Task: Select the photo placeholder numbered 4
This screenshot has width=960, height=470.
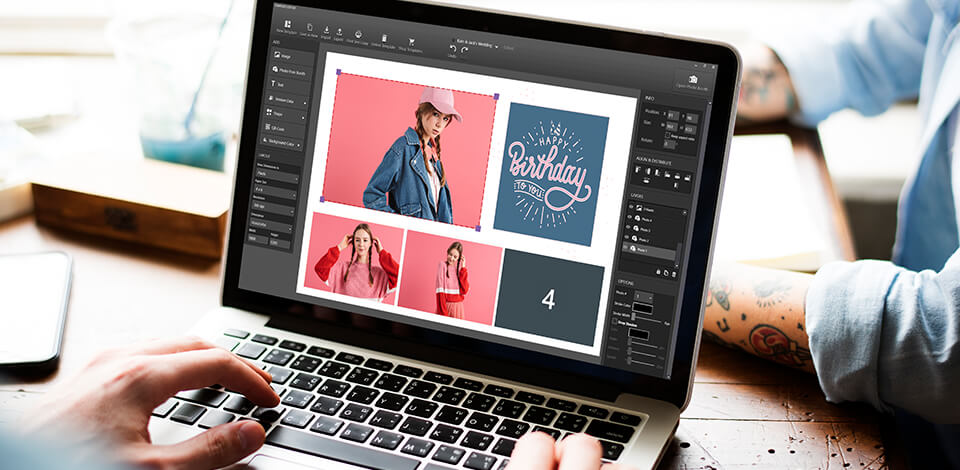Action: (549, 297)
